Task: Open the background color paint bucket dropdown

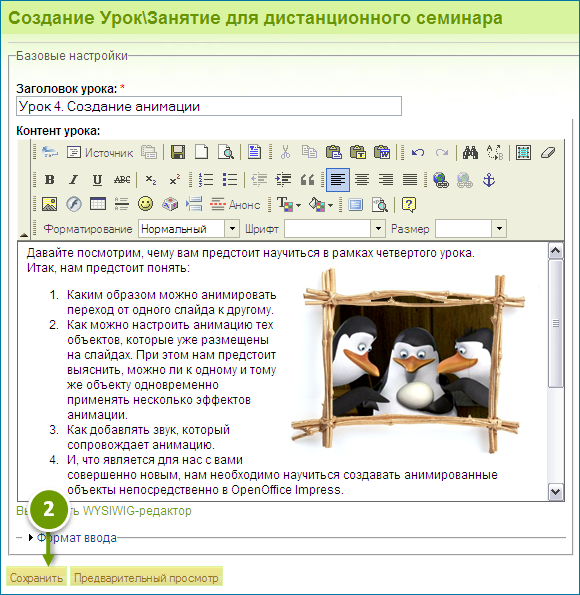Action: tap(321, 205)
